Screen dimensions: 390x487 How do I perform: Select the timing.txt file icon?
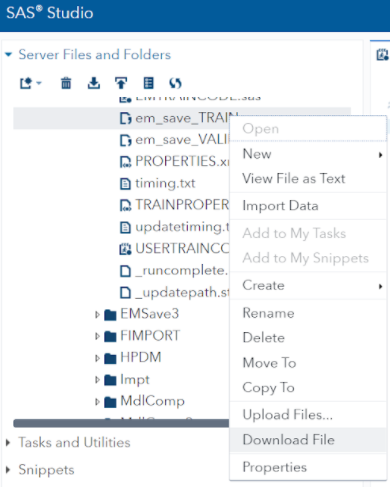pyautogui.click(x=125, y=184)
